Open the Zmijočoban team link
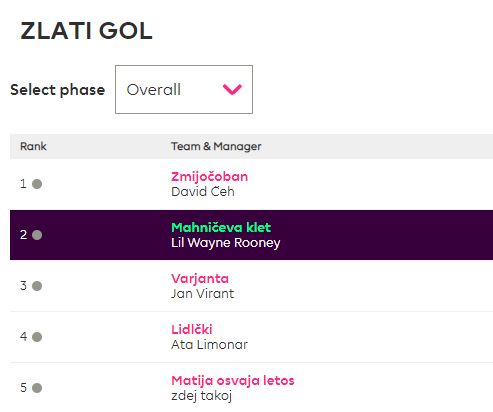The height and width of the screenshot is (412, 493). 209,176
